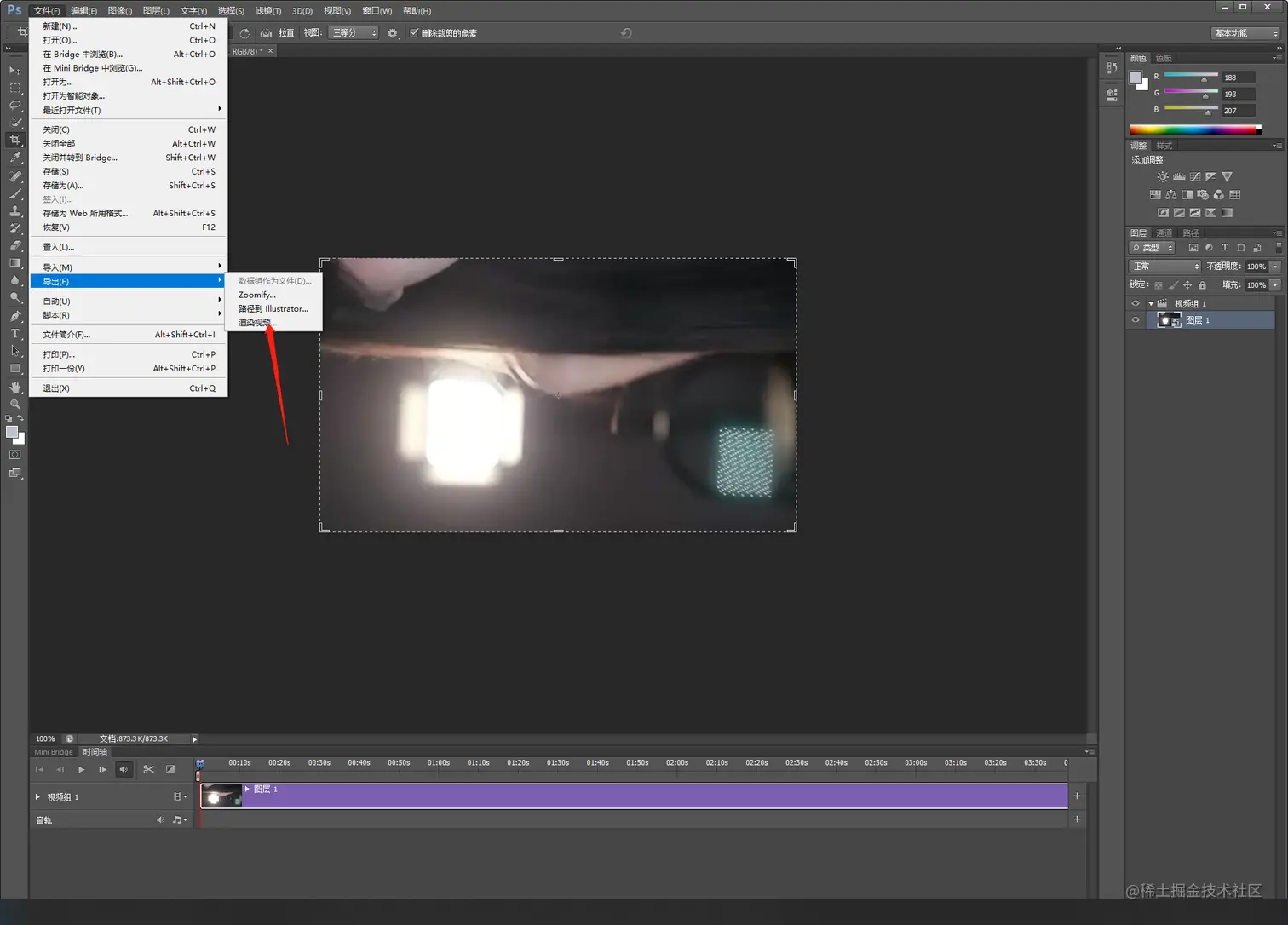This screenshot has height=925, width=1288.
Task: Select the Zoom tool in toolbox
Action: pos(15,405)
